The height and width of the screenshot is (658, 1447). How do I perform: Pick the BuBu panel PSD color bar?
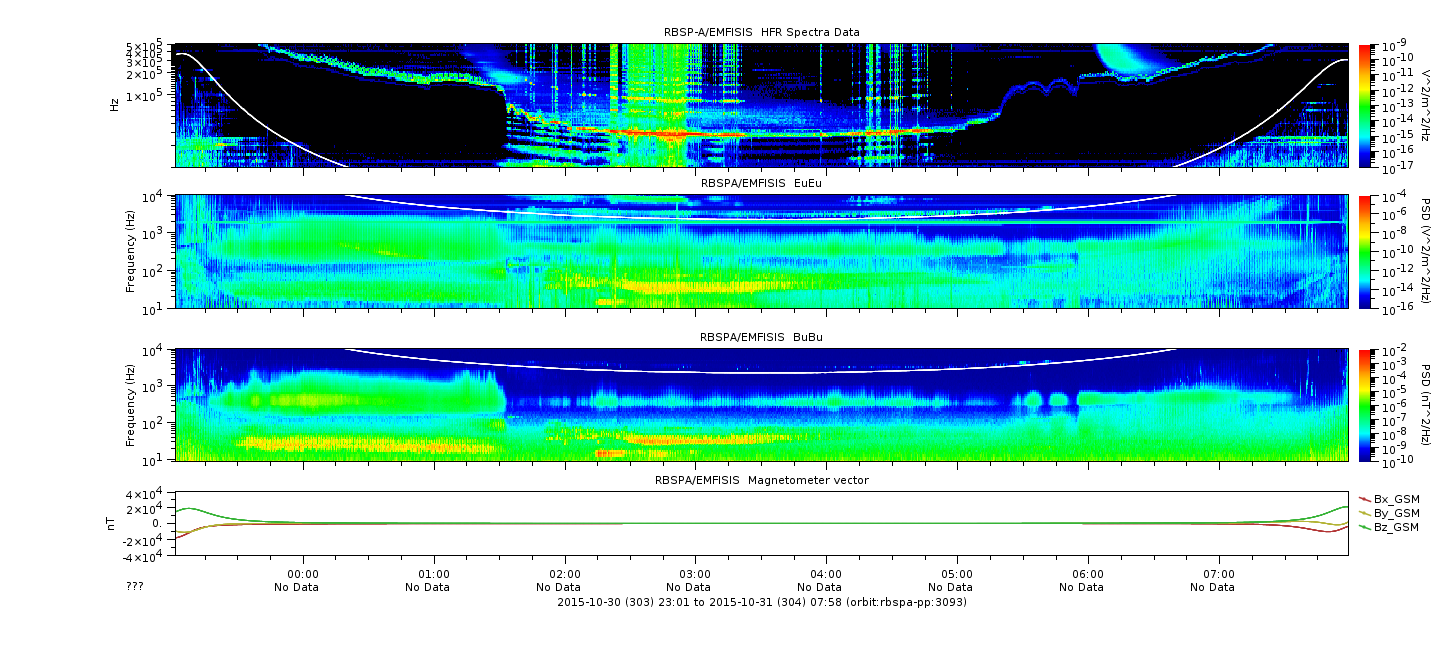(1365, 405)
